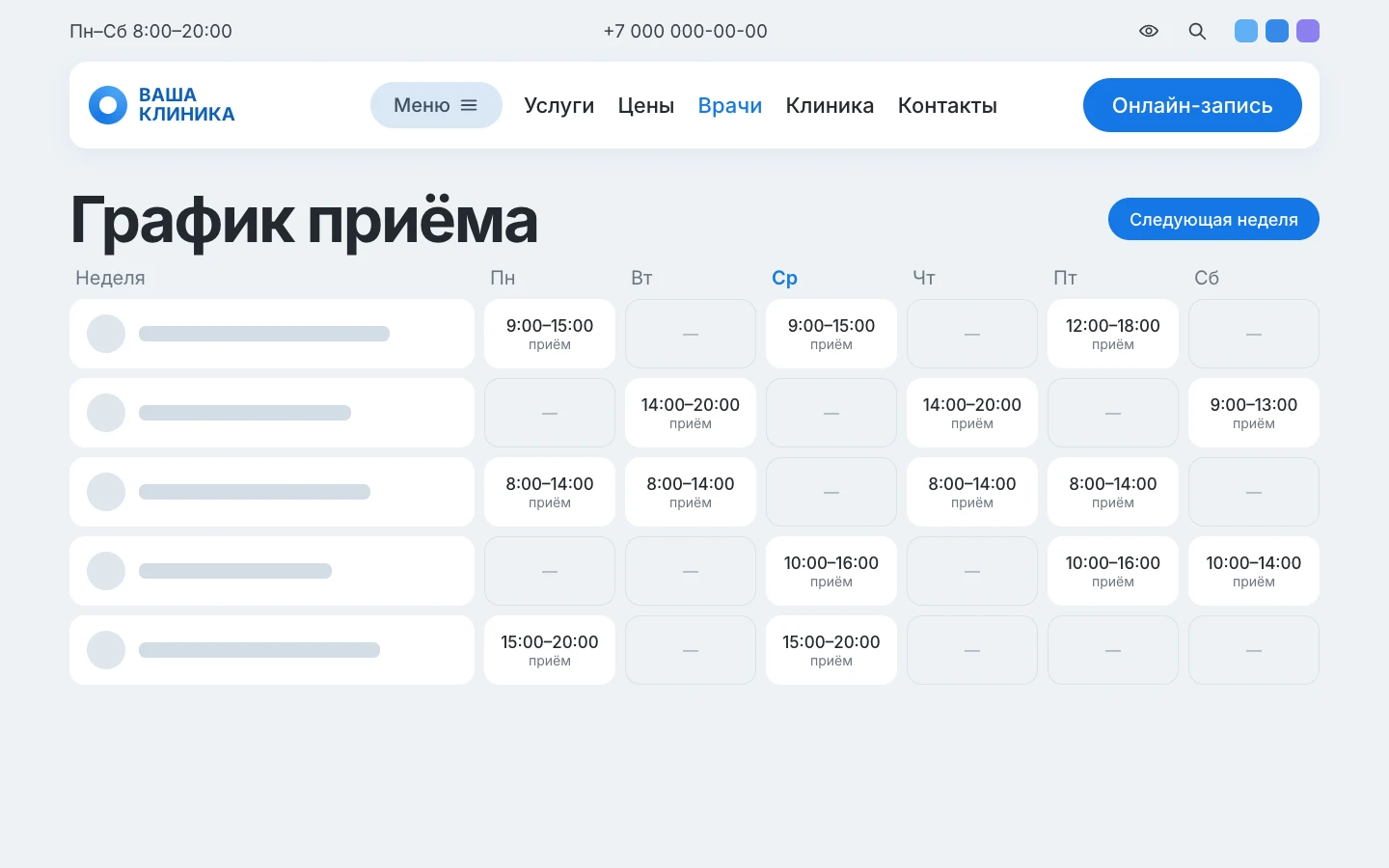The image size is (1389, 868).
Task: Navigate to Клиника
Action: click(x=830, y=105)
